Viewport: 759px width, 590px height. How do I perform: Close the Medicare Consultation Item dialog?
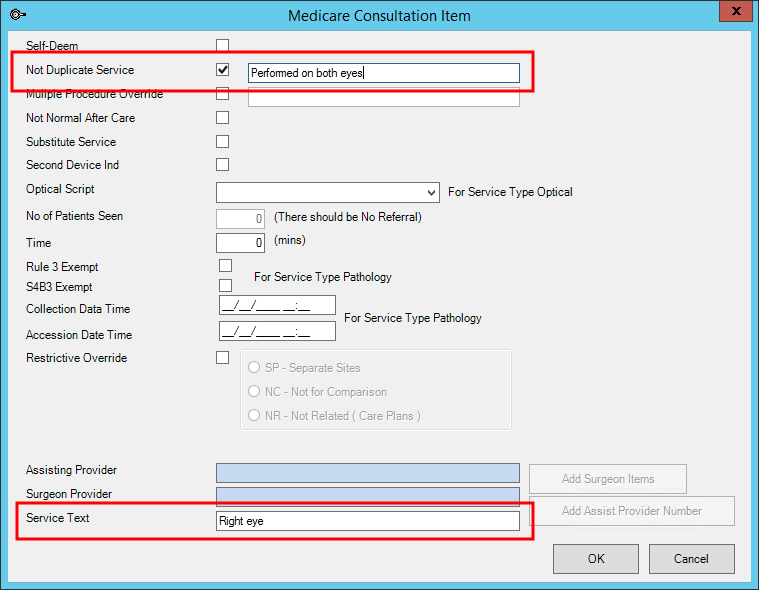tap(736, 11)
